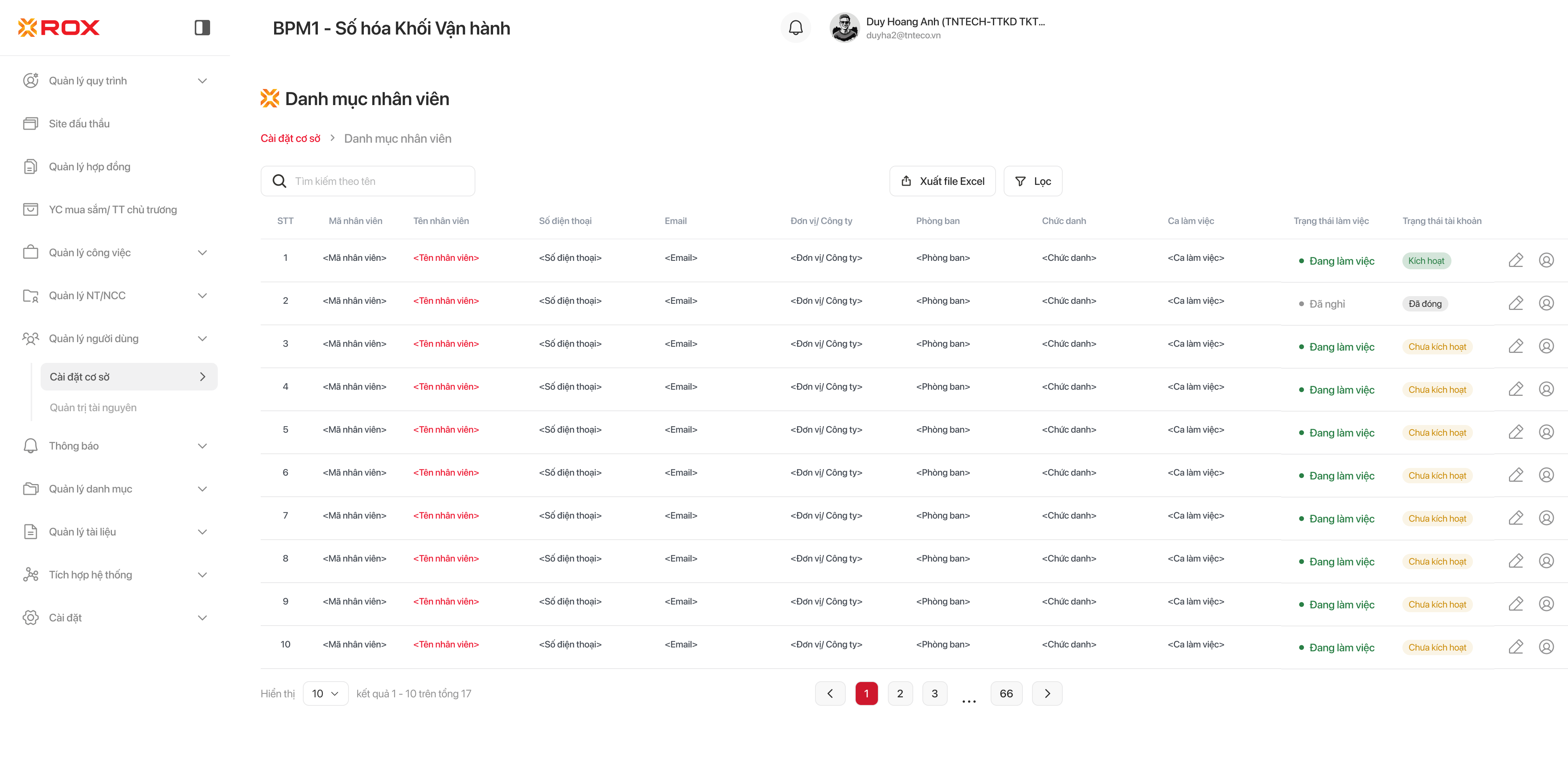Open the Lọc filter button
Image resolution: width=1568 pixels, height=761 pixels.
[x=1032, y=181]
